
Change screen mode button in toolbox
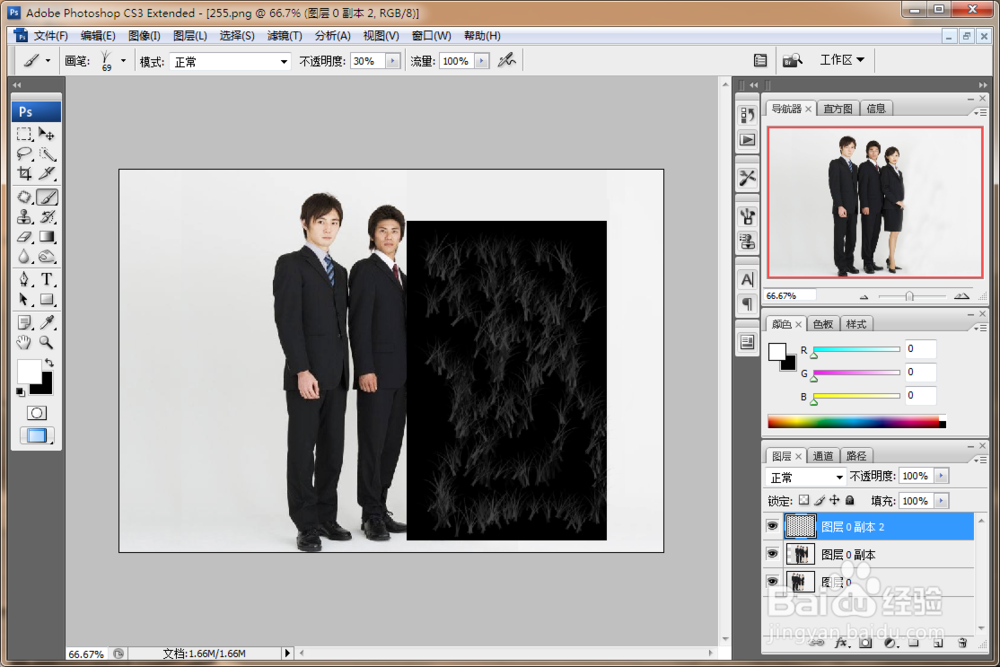coord(36,436)
